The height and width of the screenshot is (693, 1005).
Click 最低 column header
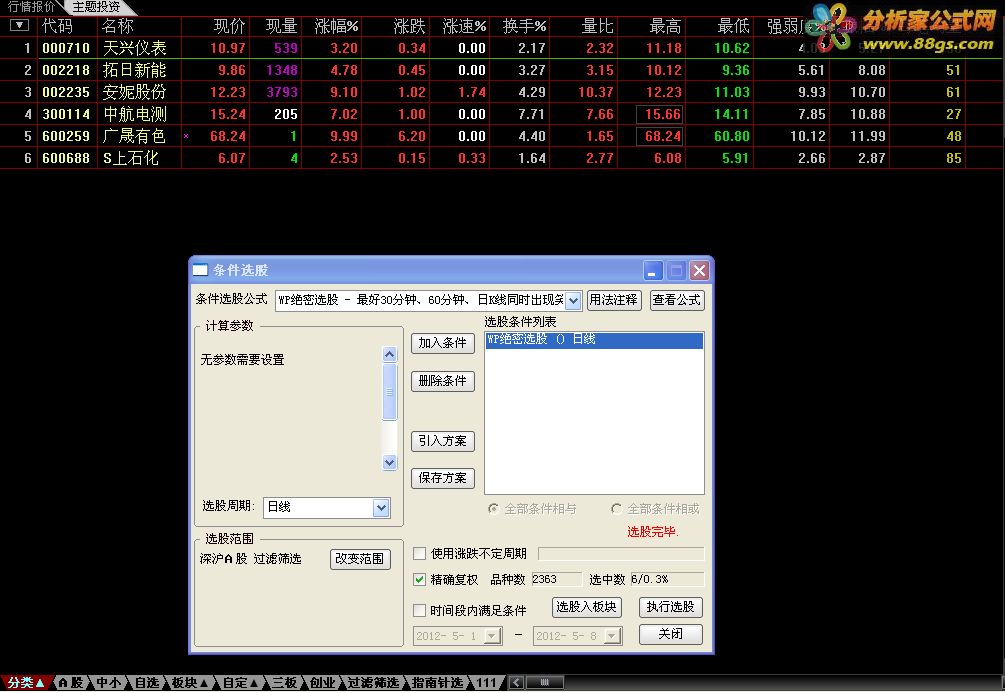[x=733, y=26]
